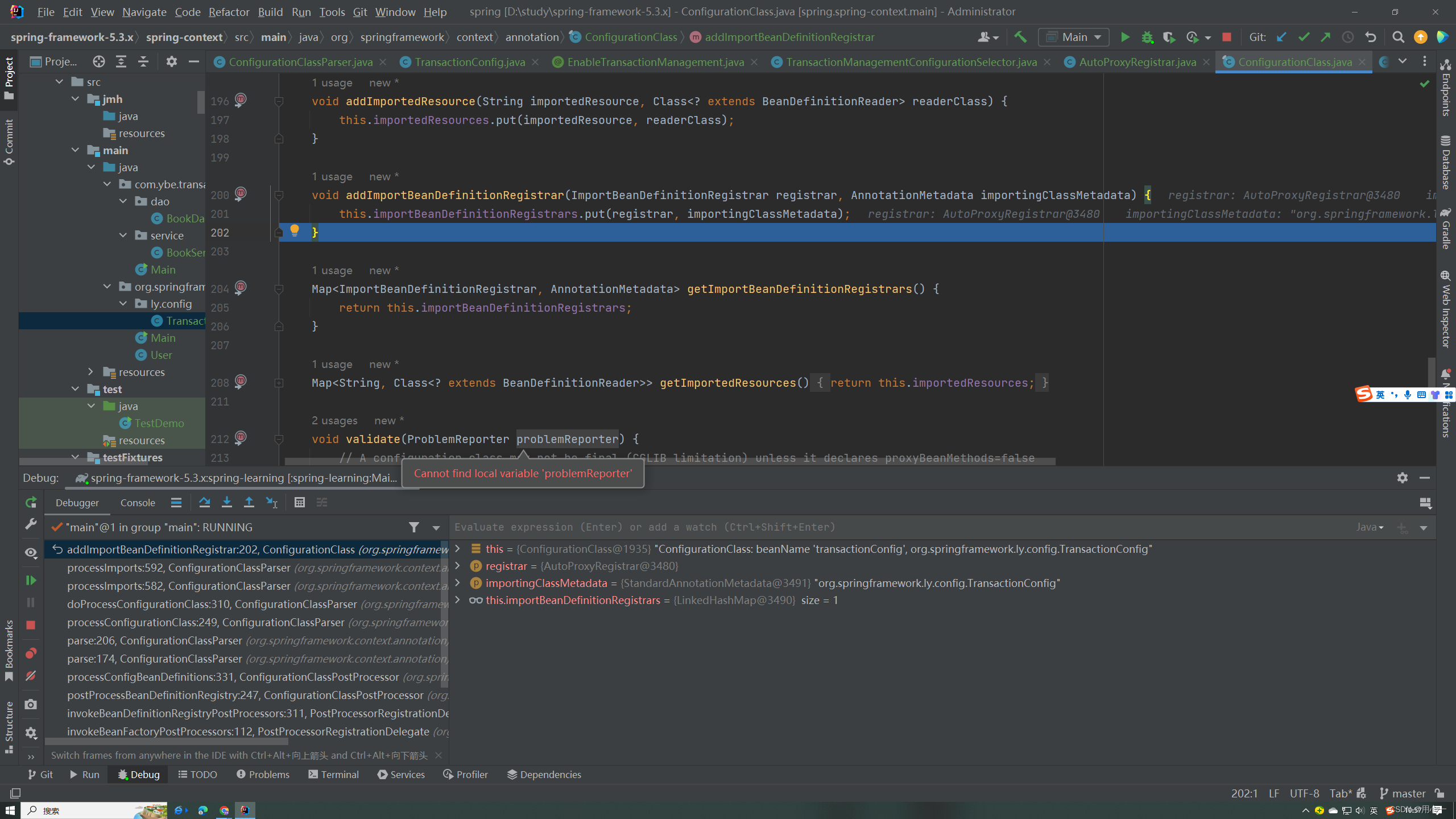Toggle watches view eye icon
The image size is (1456, 819).
click(31, 552)
